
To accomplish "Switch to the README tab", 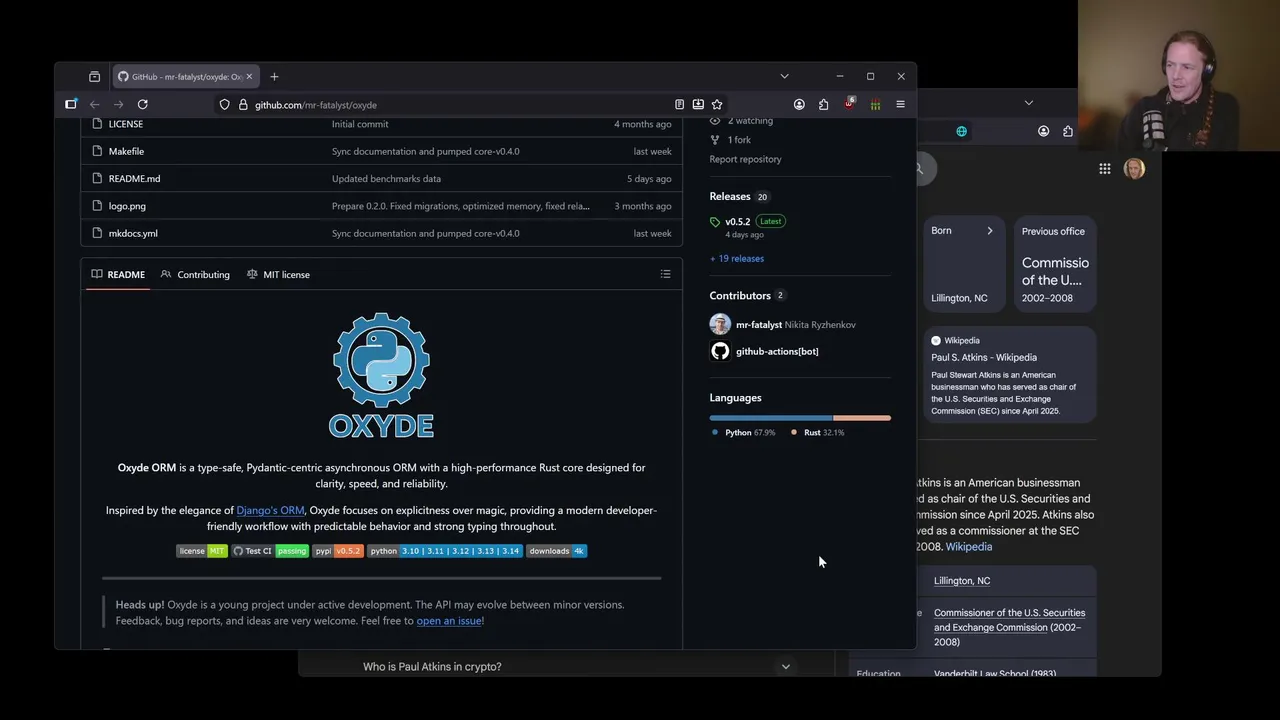I will (118, 274).
